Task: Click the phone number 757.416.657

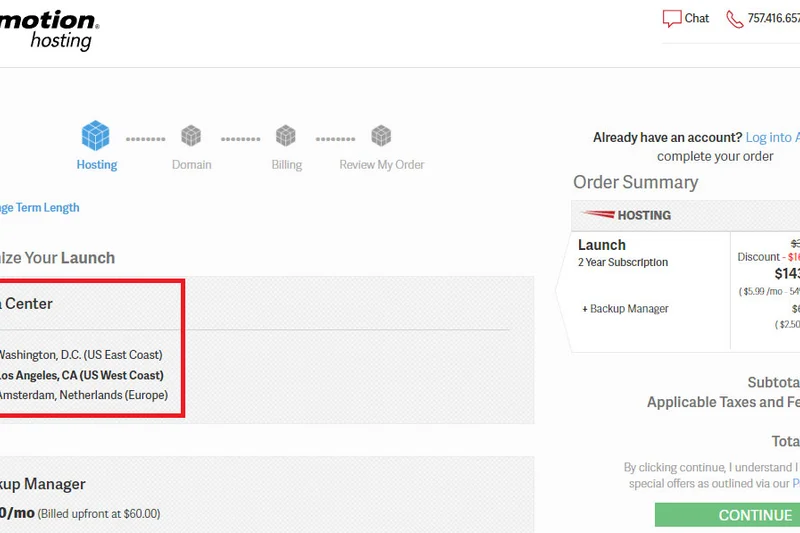Action: pyautogui.click(x=773, y=18)
